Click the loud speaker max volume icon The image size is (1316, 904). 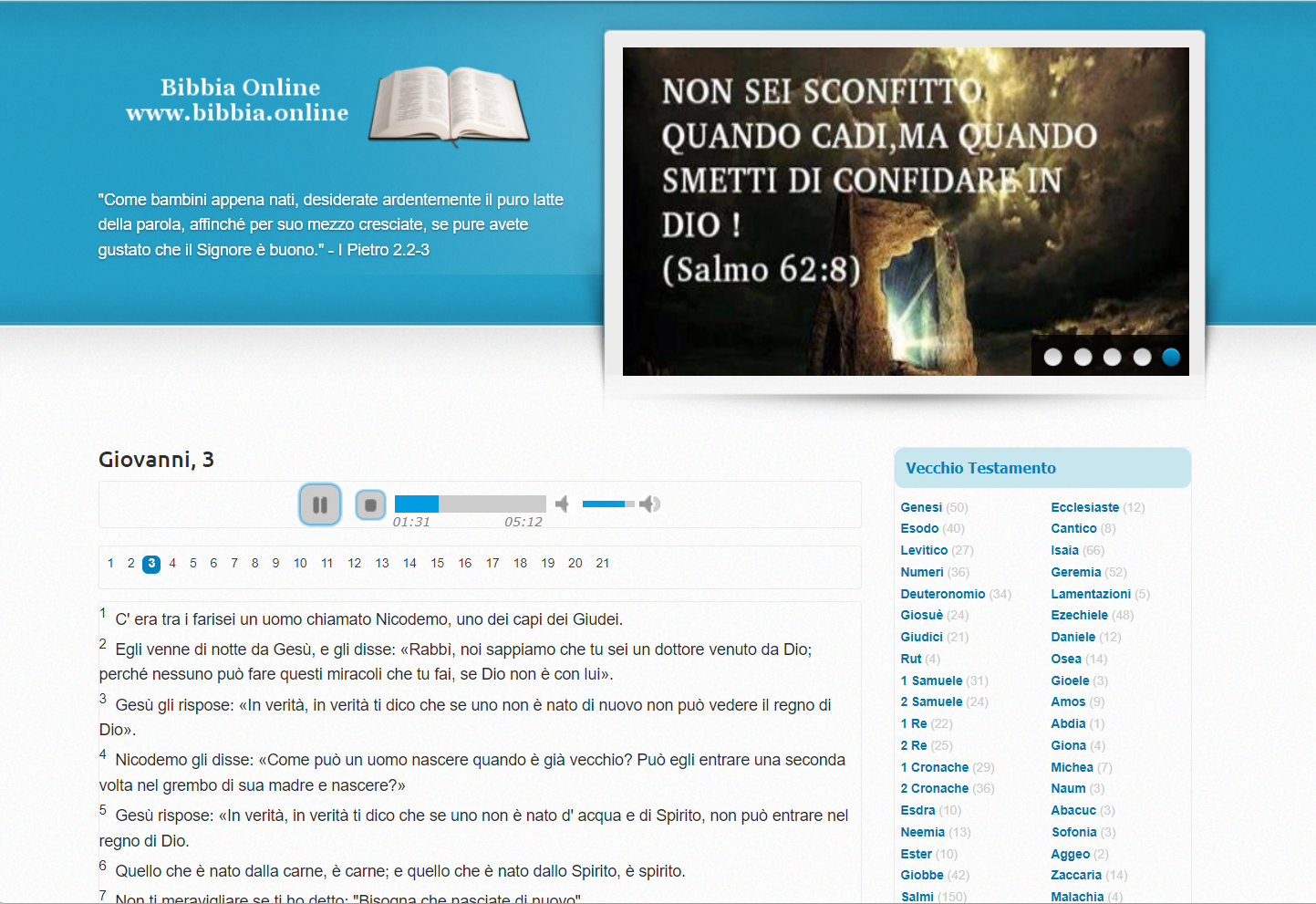(x=649, y=504)
